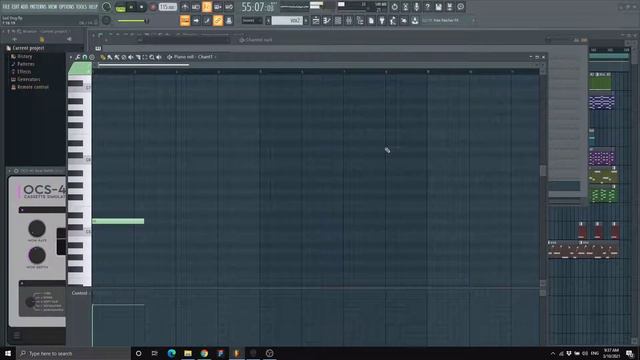640x360 pixels.
Task: Toggle loop recording button
Action: [x=229, y=7]
